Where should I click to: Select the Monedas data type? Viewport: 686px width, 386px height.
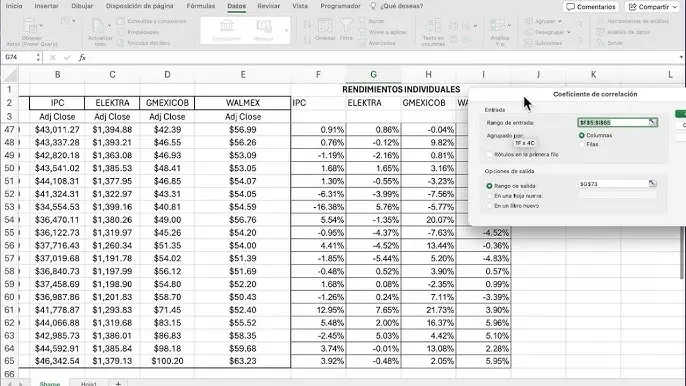[263, 30]
